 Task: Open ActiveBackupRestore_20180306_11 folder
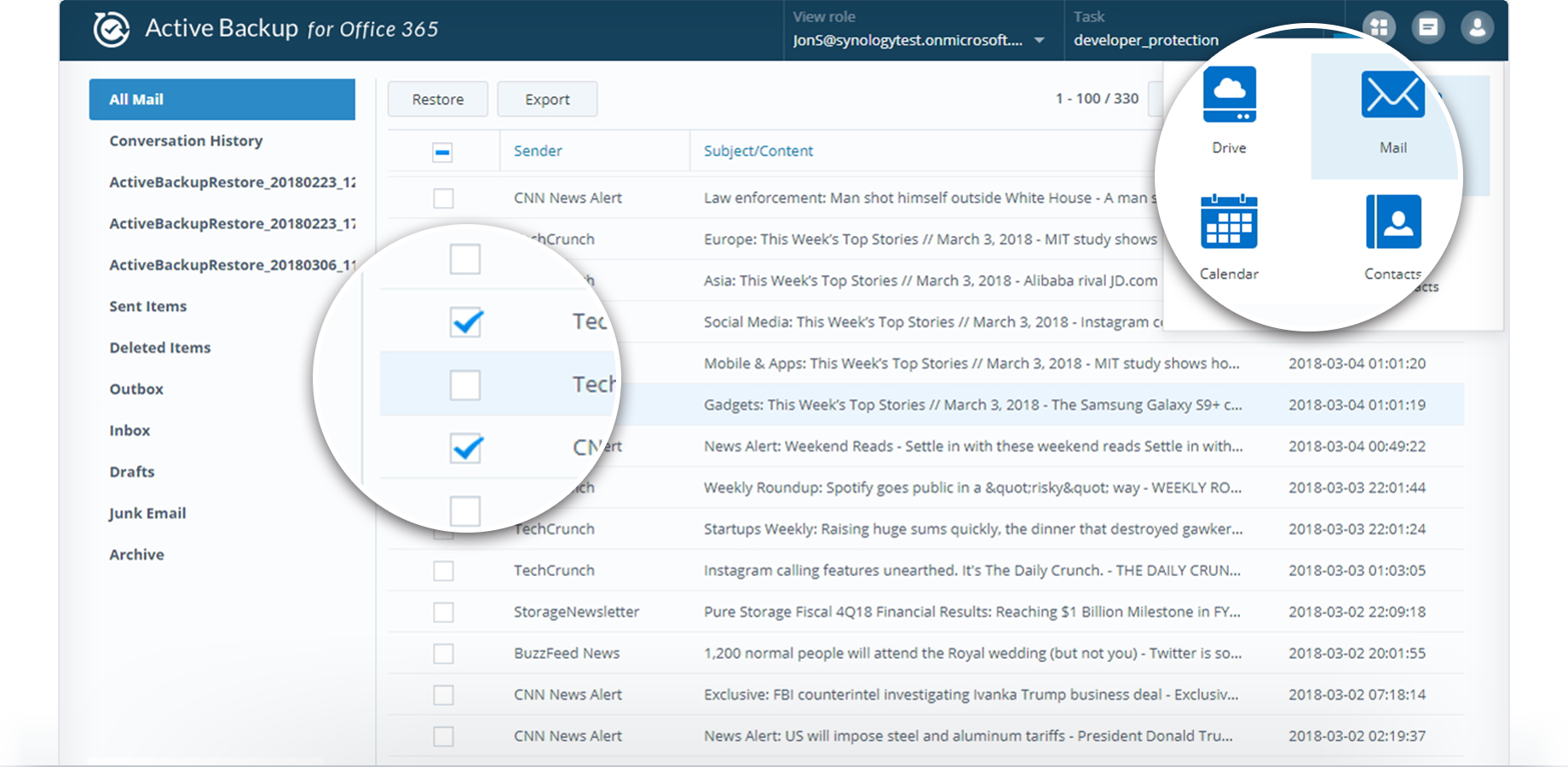pos(233,265)
